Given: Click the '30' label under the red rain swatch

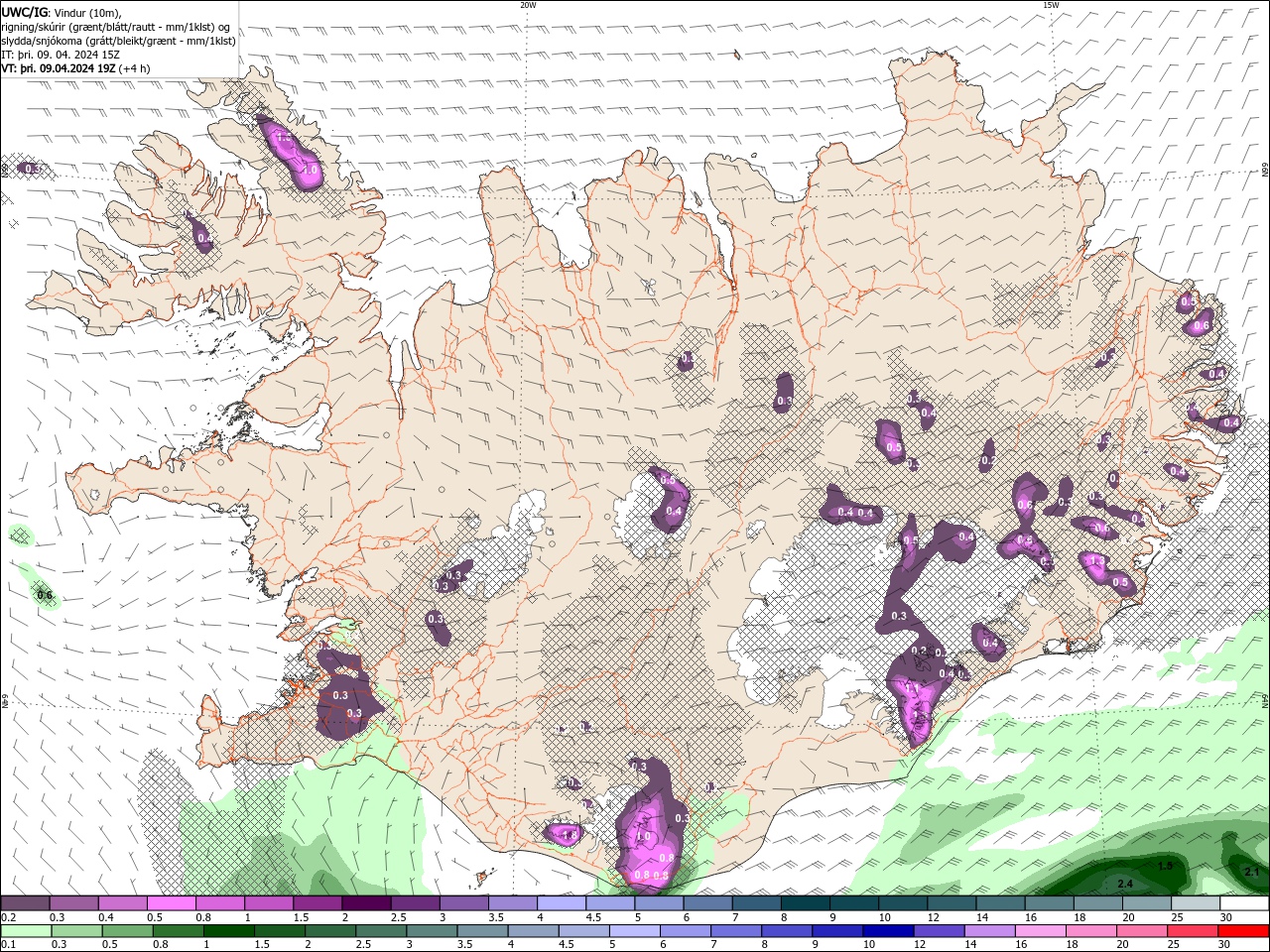Looking at the screenshot, I should click(x=1225, y=945).
